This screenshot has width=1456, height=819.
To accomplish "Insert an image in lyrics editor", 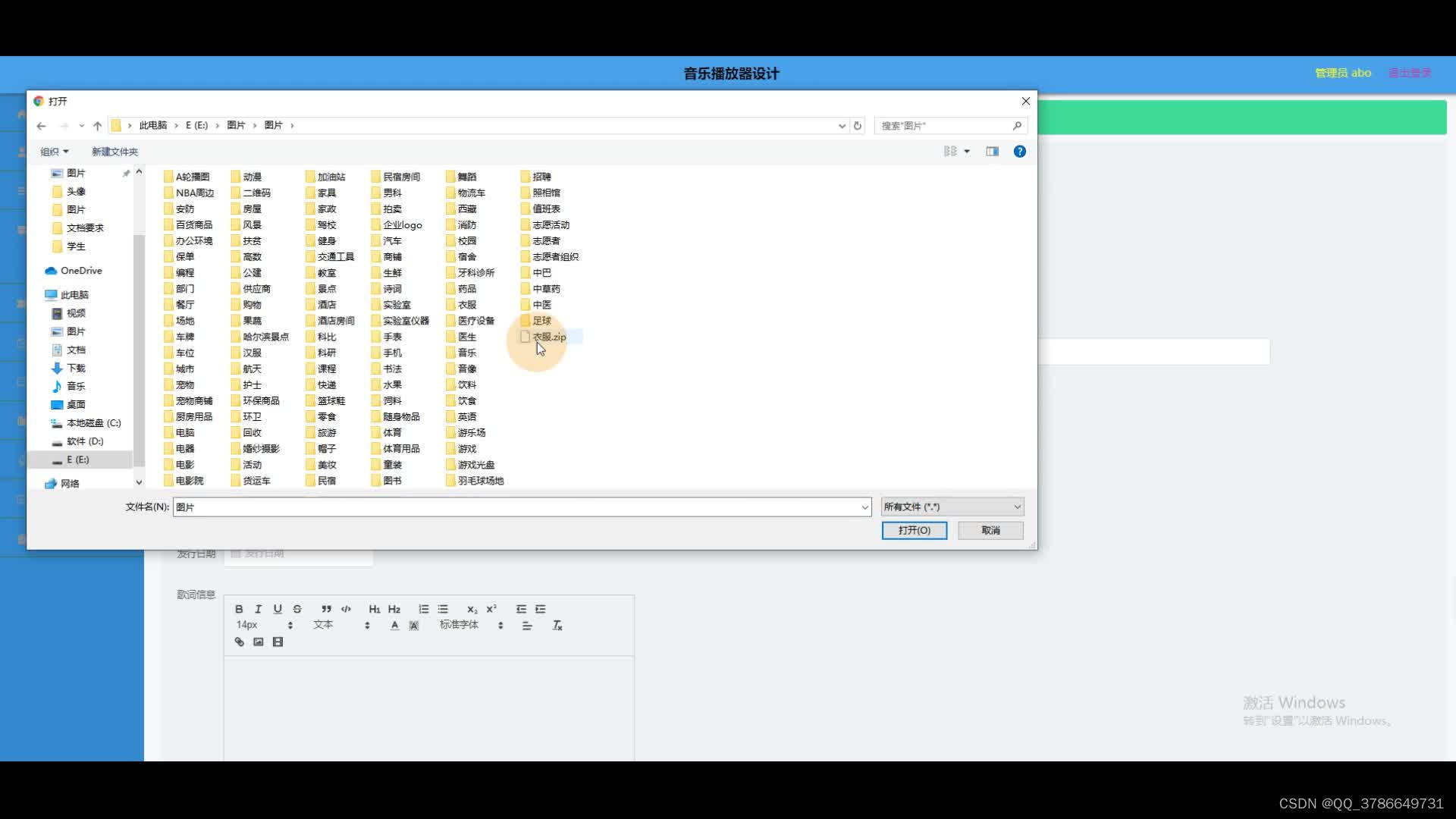I will click(259, 642).
